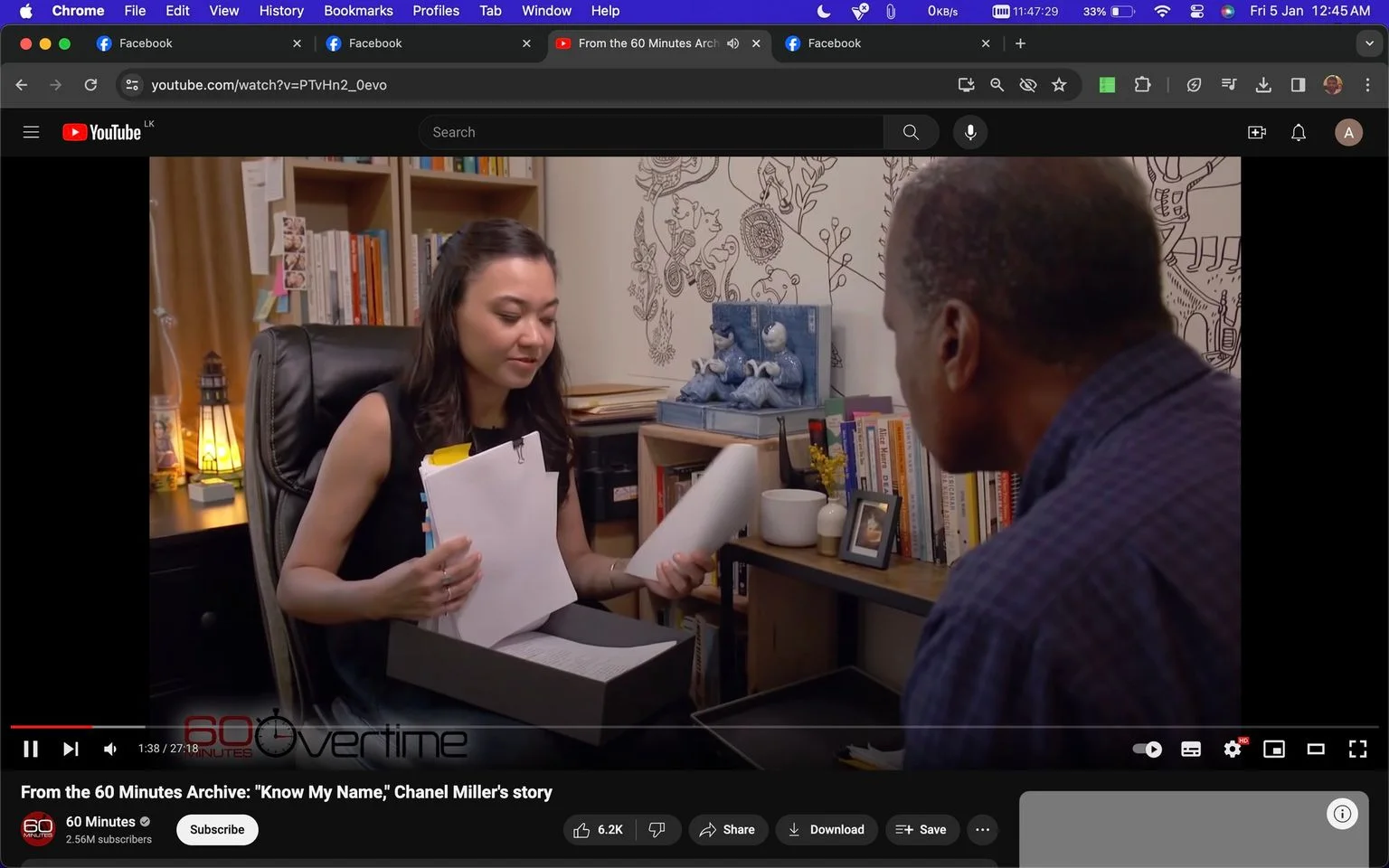
Task: Open the green extension icon
Action: pyautogui.click(x=1107, y=84)
